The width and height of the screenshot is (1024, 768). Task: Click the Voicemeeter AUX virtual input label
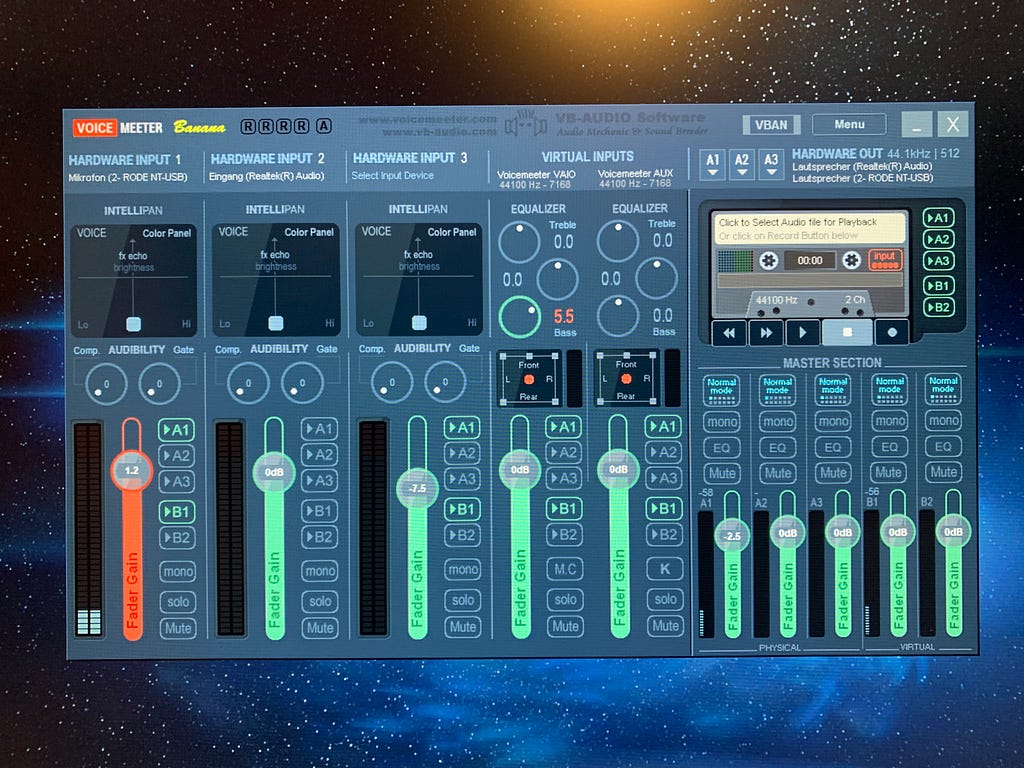(x=635, y=174)
